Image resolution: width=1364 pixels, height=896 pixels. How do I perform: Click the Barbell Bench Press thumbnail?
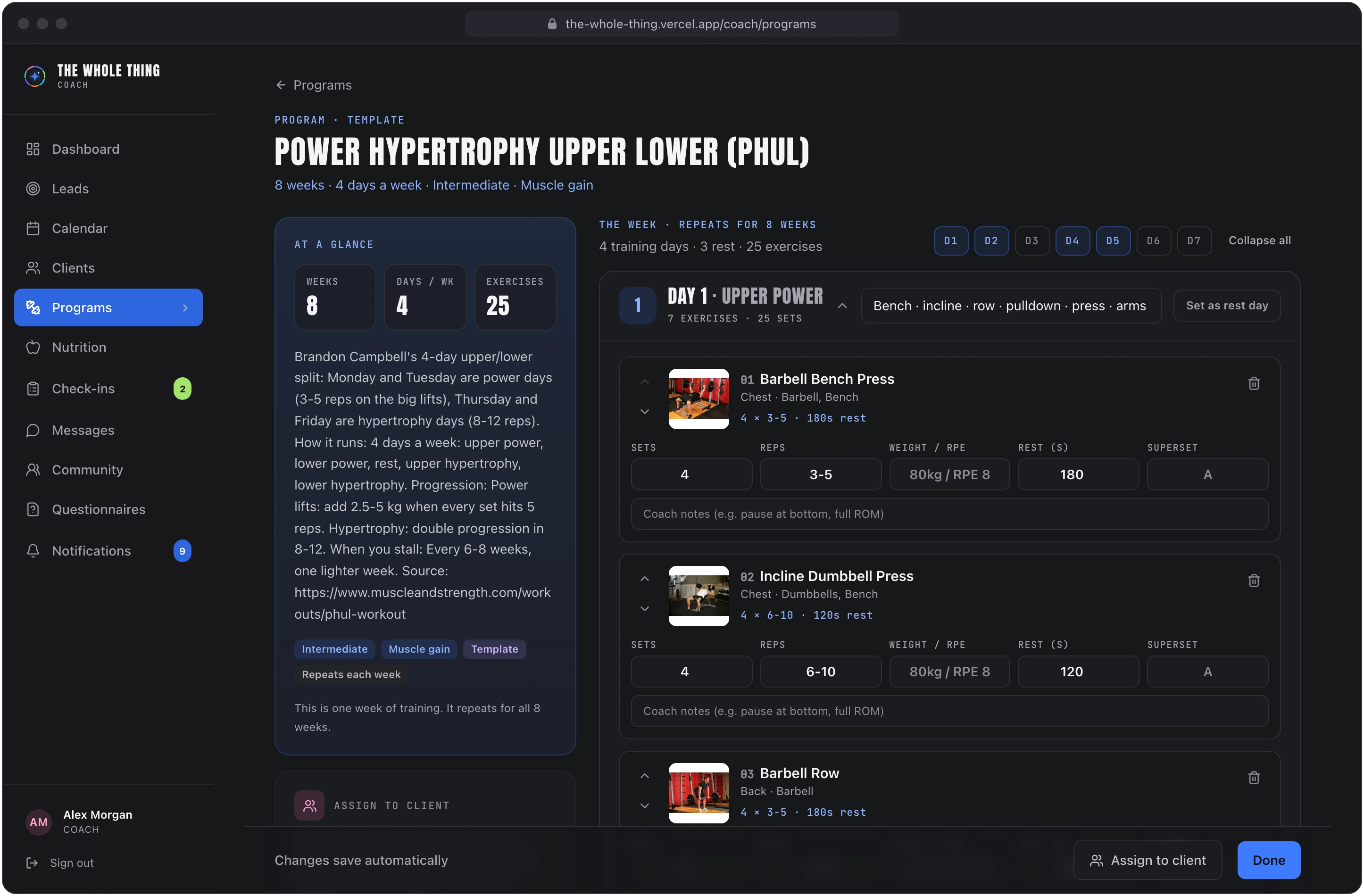point(698,398)
